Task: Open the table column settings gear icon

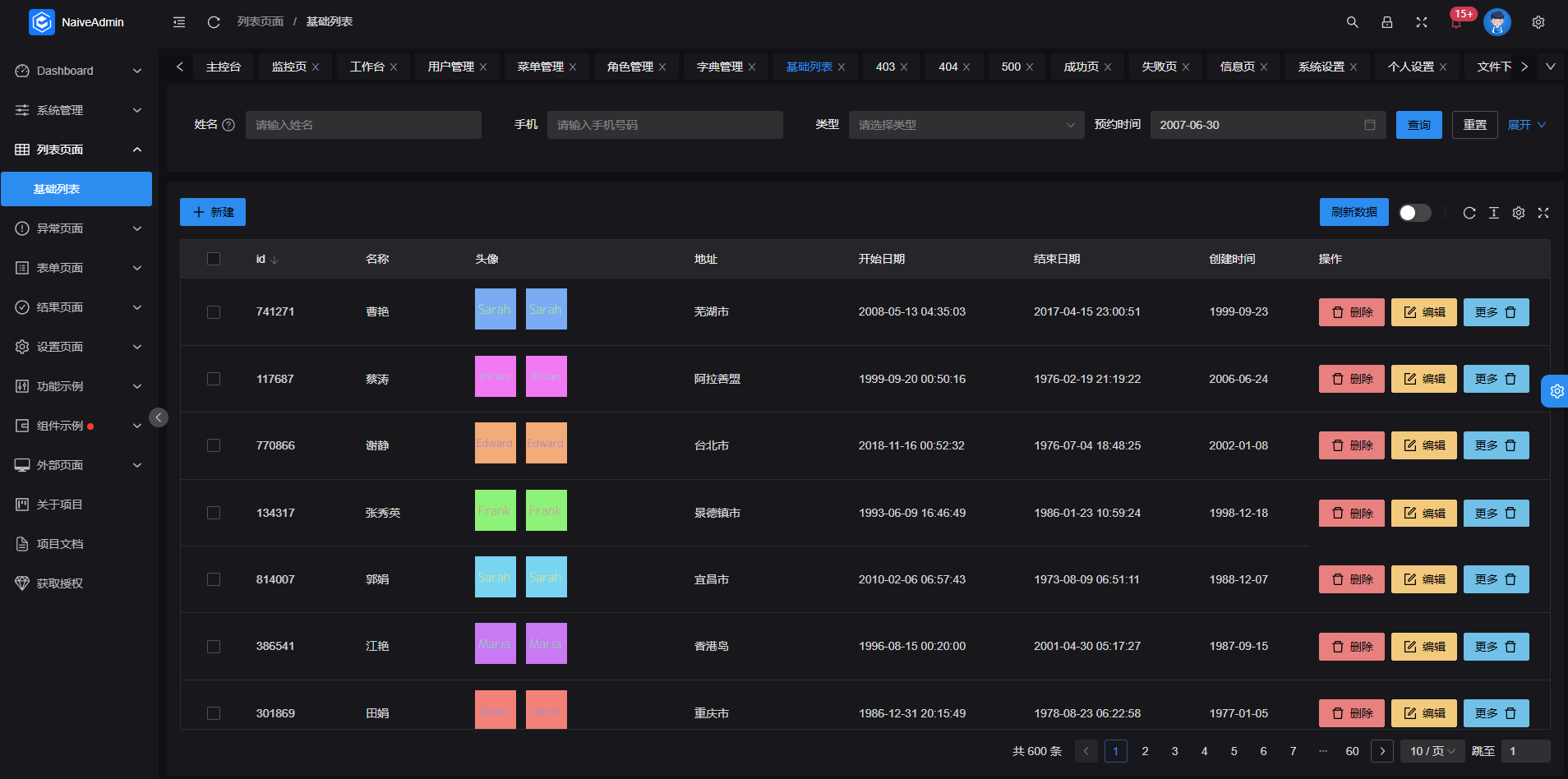Action: (1518, 213)
